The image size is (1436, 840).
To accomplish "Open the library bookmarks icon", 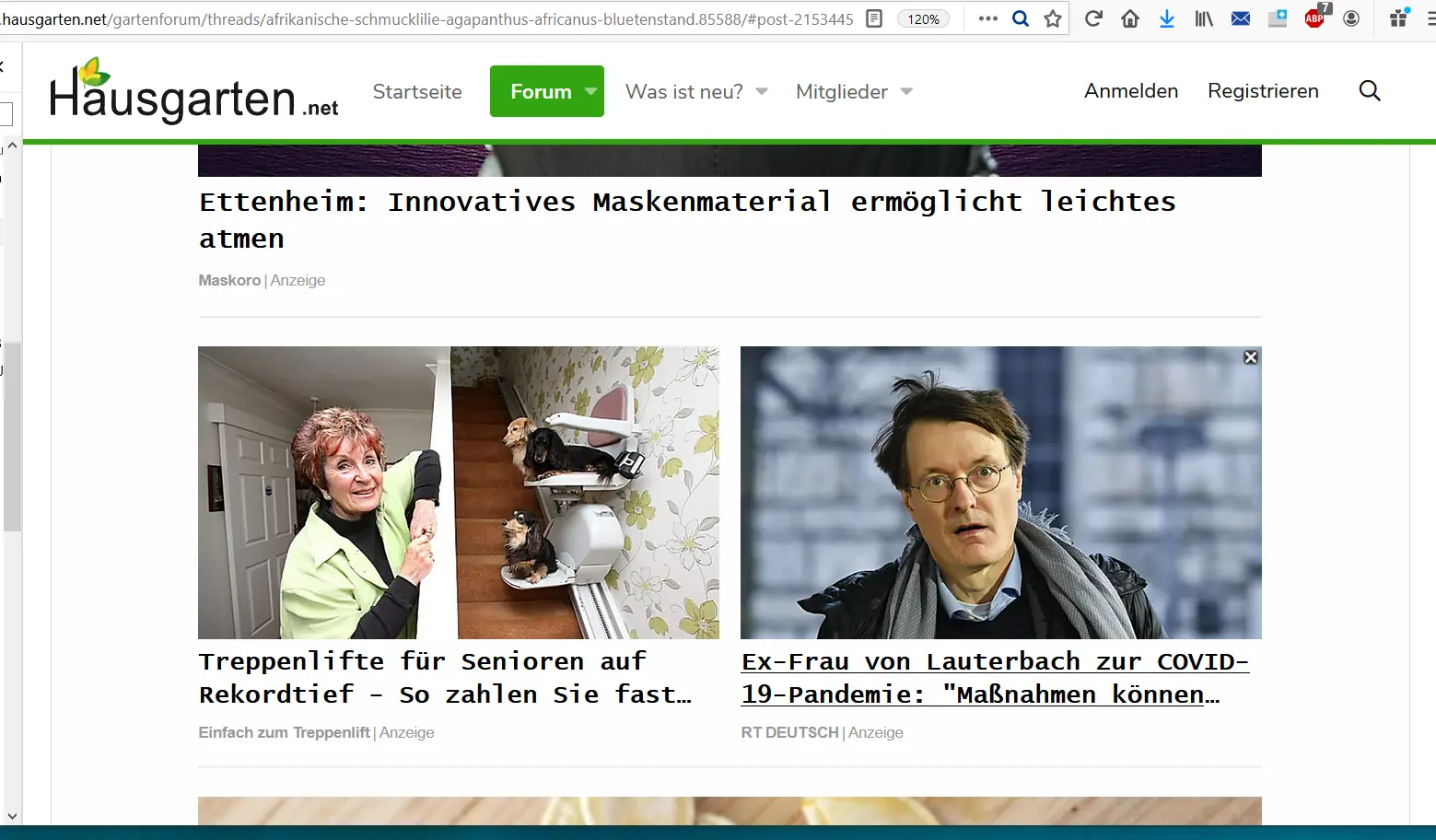I will (x=1204, y=18).
